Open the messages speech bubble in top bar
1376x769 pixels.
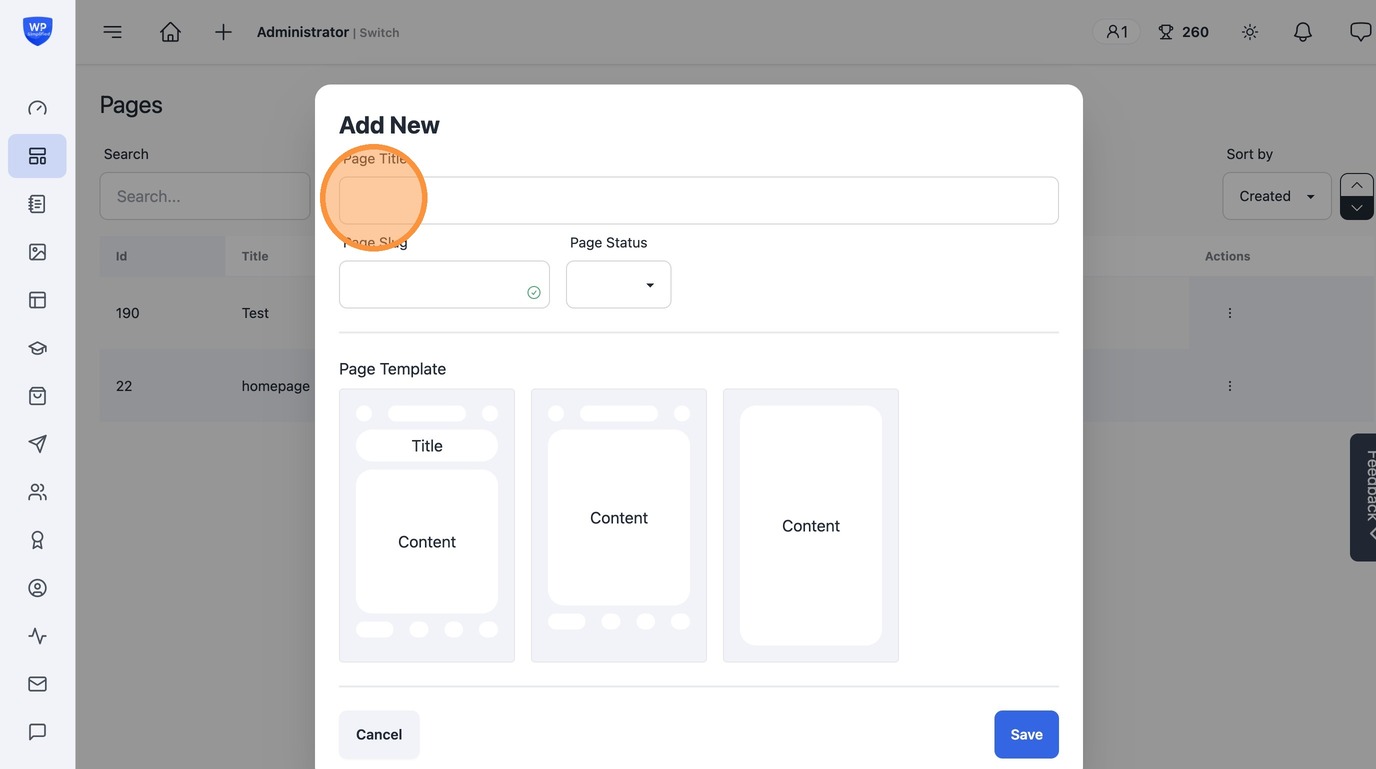pos(1361,32)
